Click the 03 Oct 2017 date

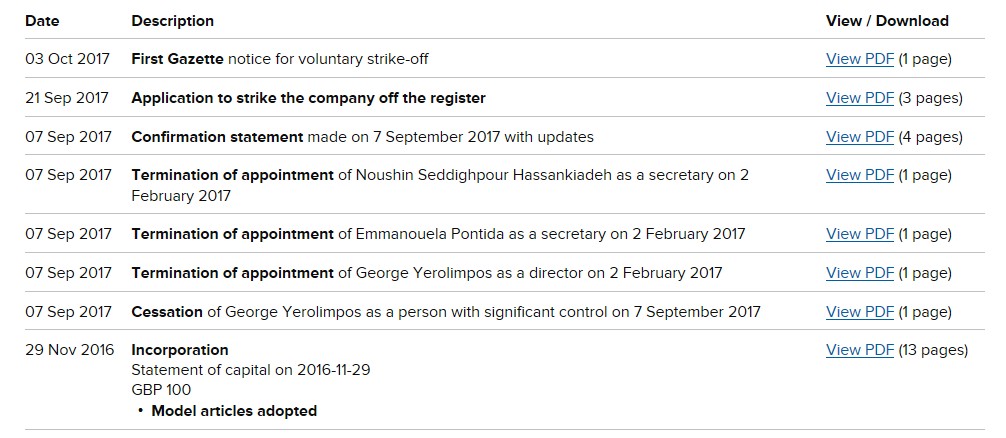click(x=67, y=59)
